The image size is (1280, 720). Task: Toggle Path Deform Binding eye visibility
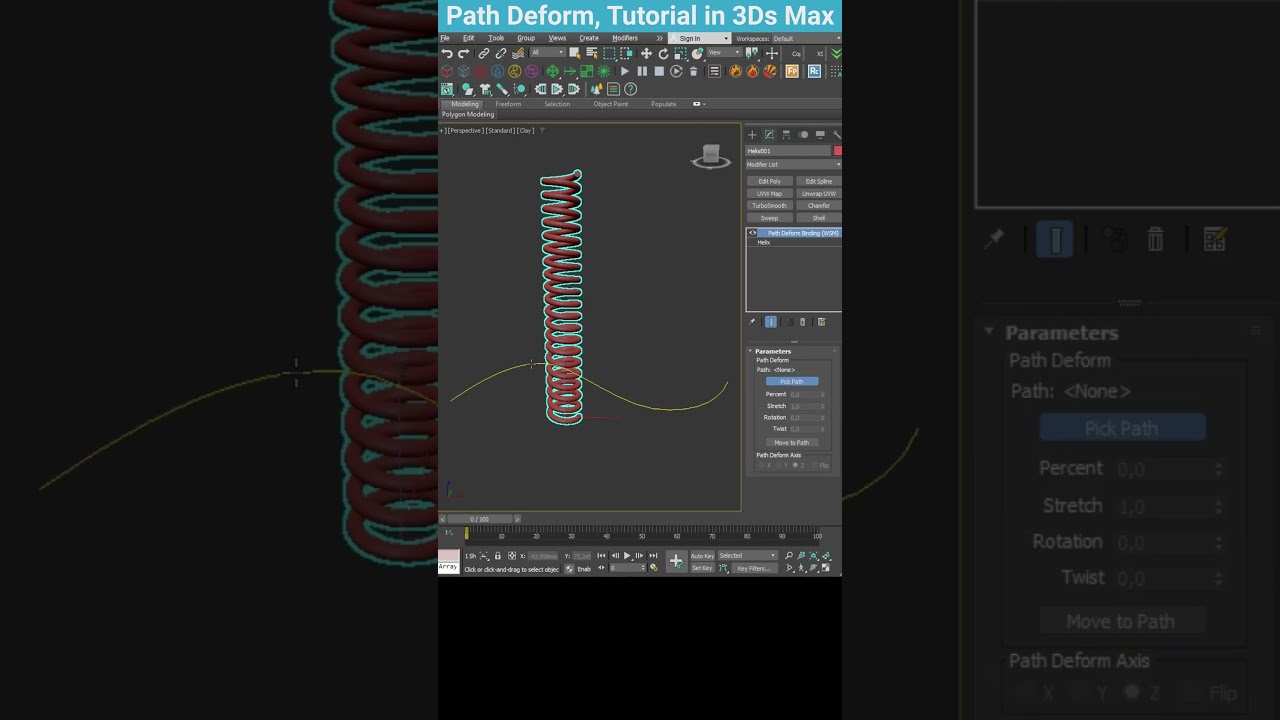(753, 233)
